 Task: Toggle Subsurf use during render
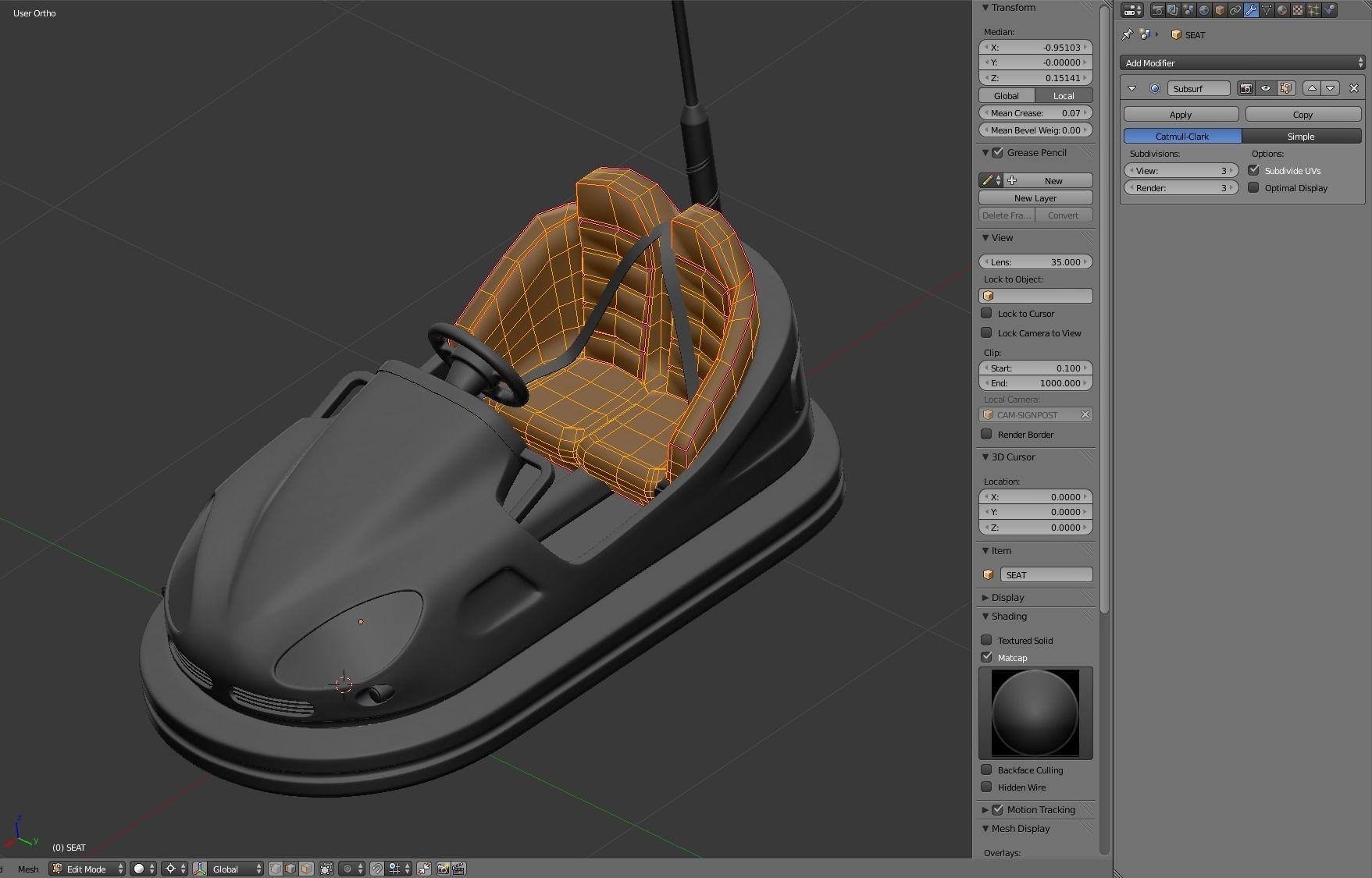(1245, 88)
